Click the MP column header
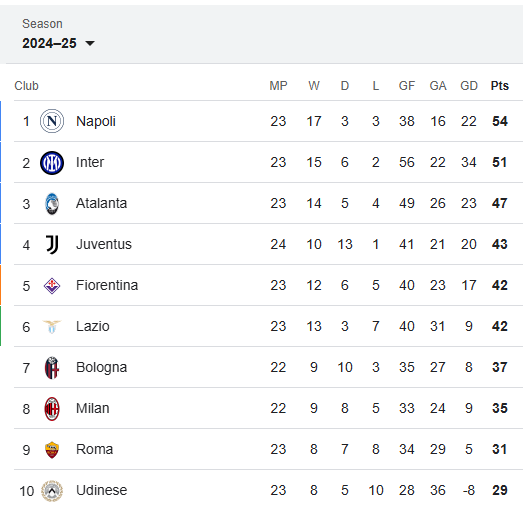Screen dimensions: 523x506 click(278, 86)
